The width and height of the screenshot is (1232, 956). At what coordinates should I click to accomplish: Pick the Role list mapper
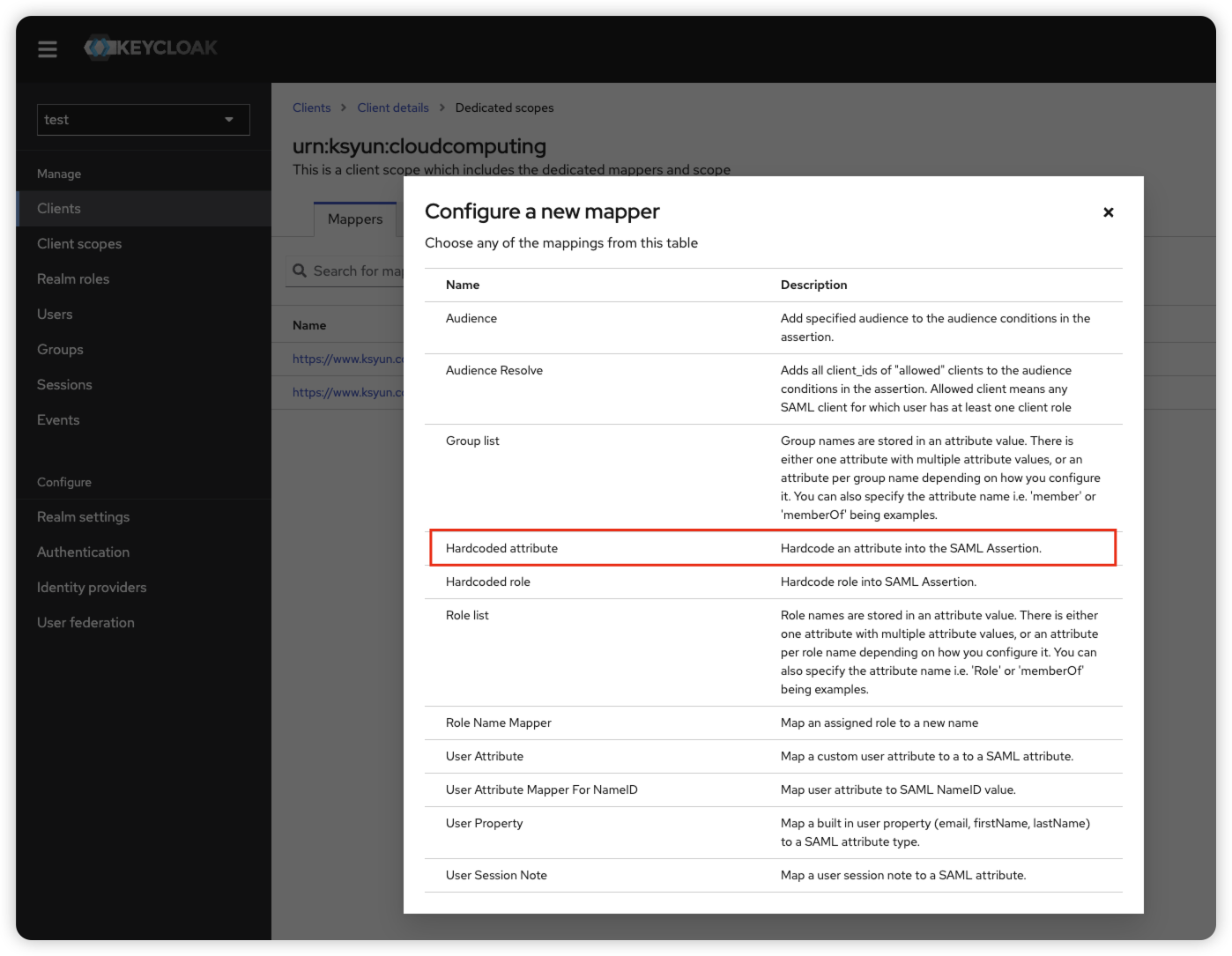(x=467, y=616)
